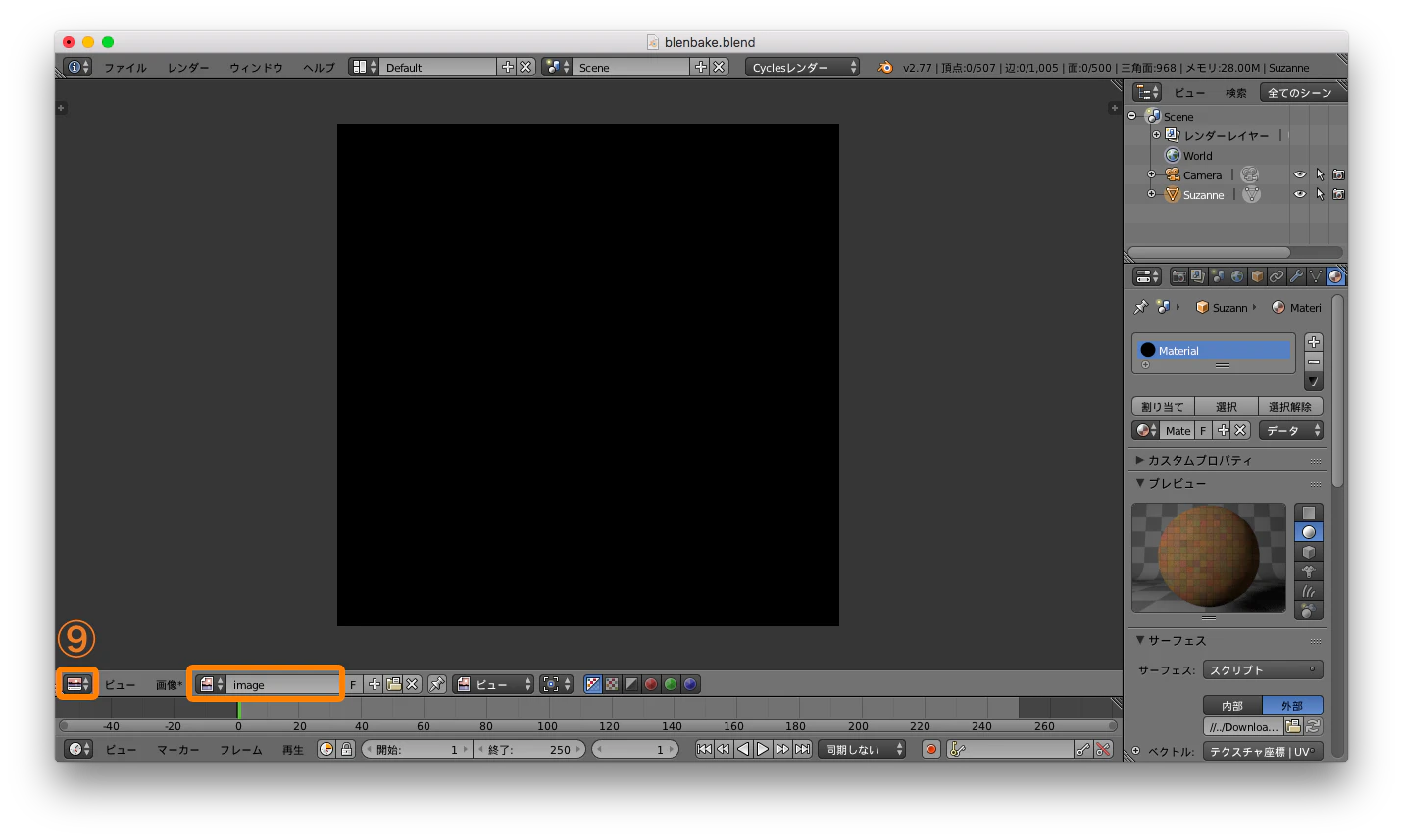This screenshot has width=1403, height=840.
Task: Browse for the external script file
Action: pos(1293,726)
